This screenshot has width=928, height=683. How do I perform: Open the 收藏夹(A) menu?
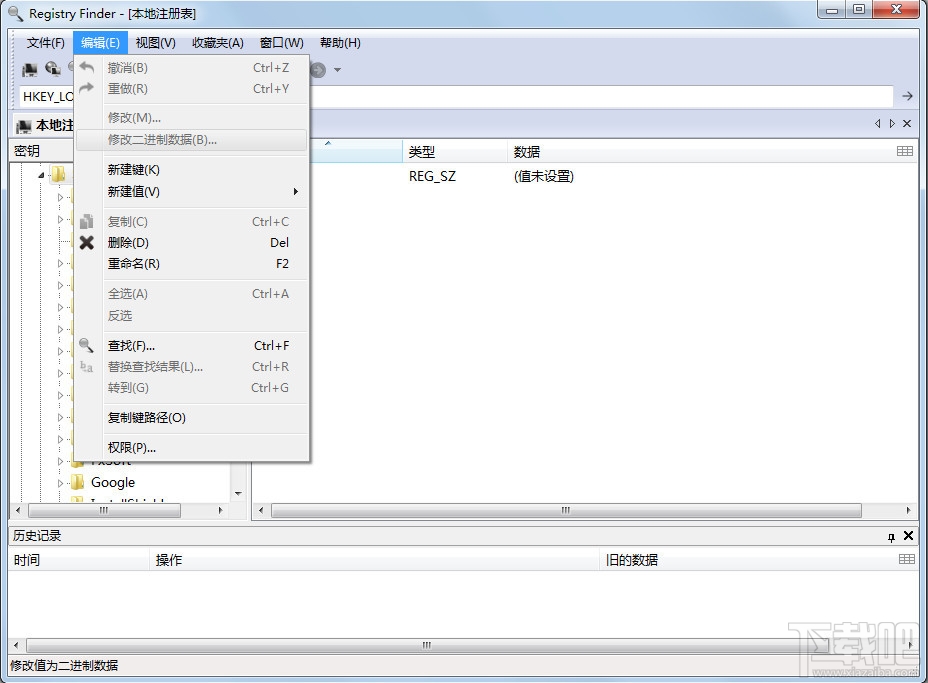coord(217,42)
